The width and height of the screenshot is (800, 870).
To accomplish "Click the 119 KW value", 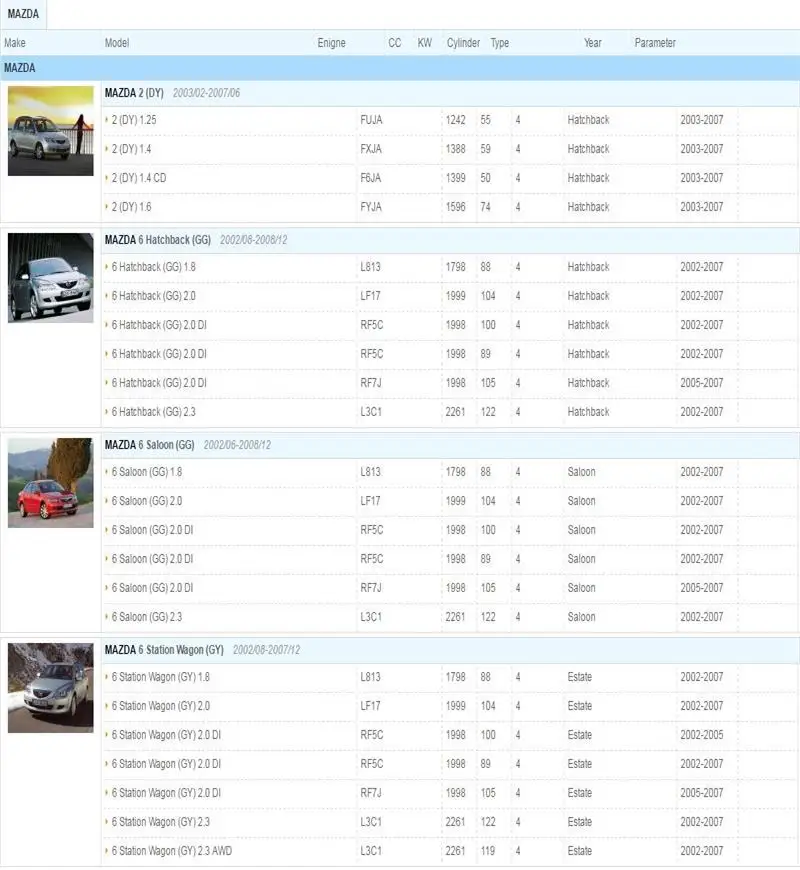I will pos(488,851).
